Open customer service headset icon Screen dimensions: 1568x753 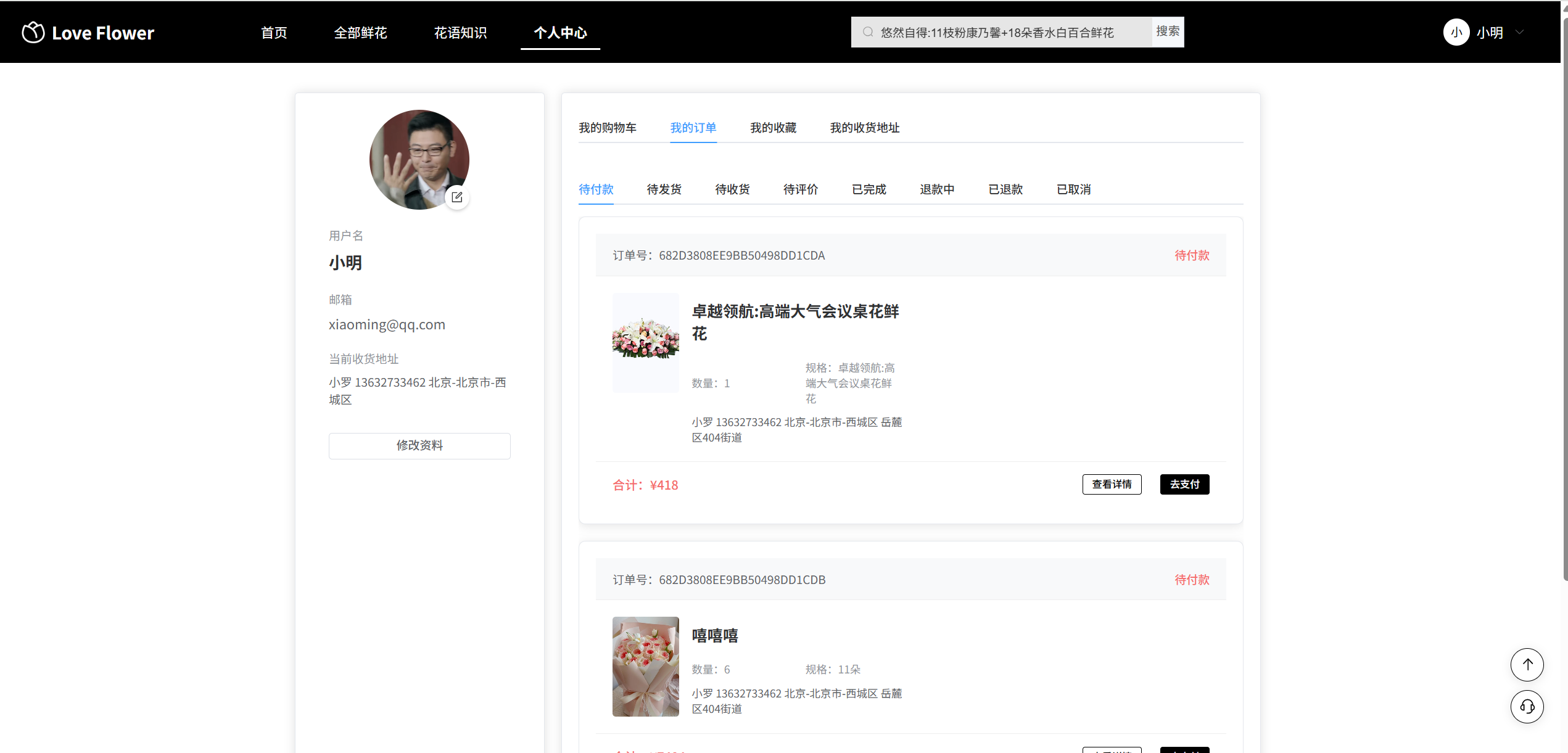coord(1527,706)
